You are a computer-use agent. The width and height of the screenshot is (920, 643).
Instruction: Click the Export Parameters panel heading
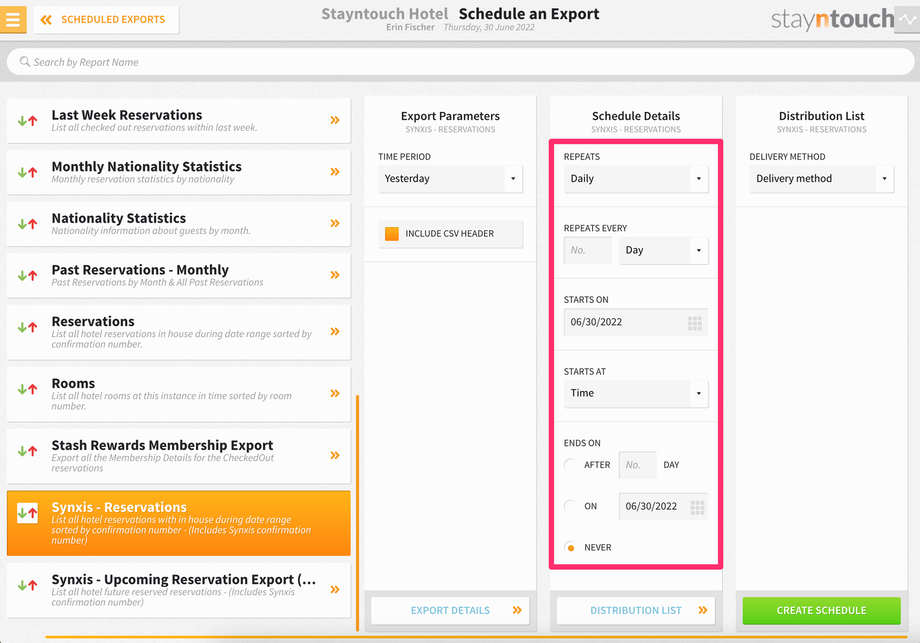click(450, 116)
